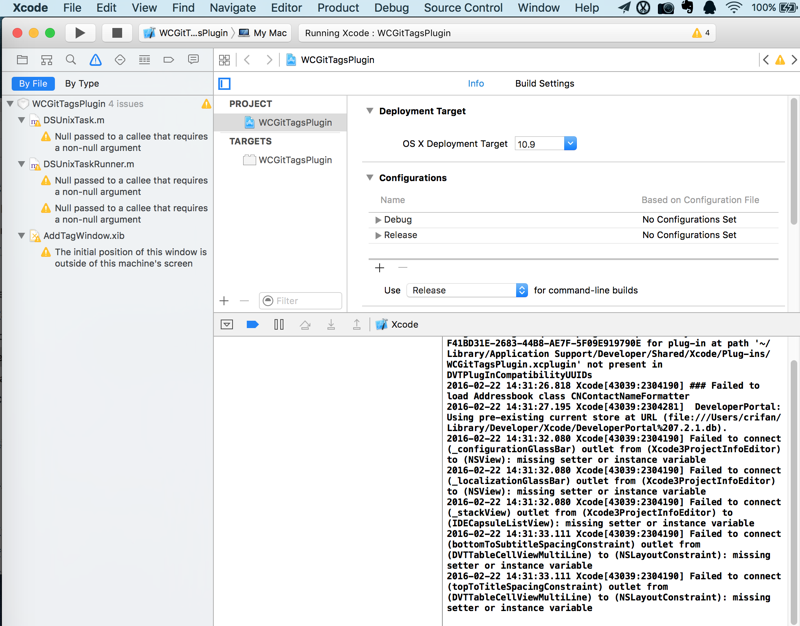
Task: Switch issue grouping to By Type
Action: (x=82, y=83)
